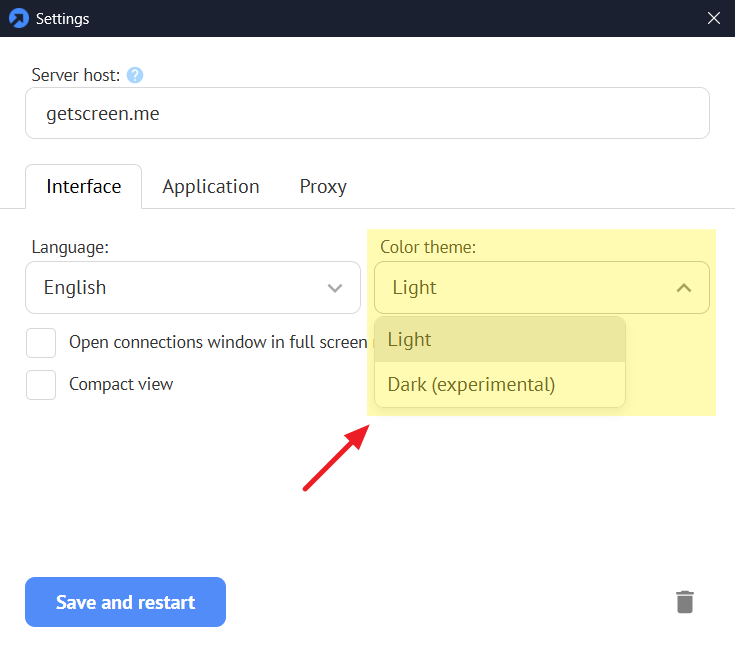Open the Proxy tab
Screen dimensions: 735x655
pos(323,187)
